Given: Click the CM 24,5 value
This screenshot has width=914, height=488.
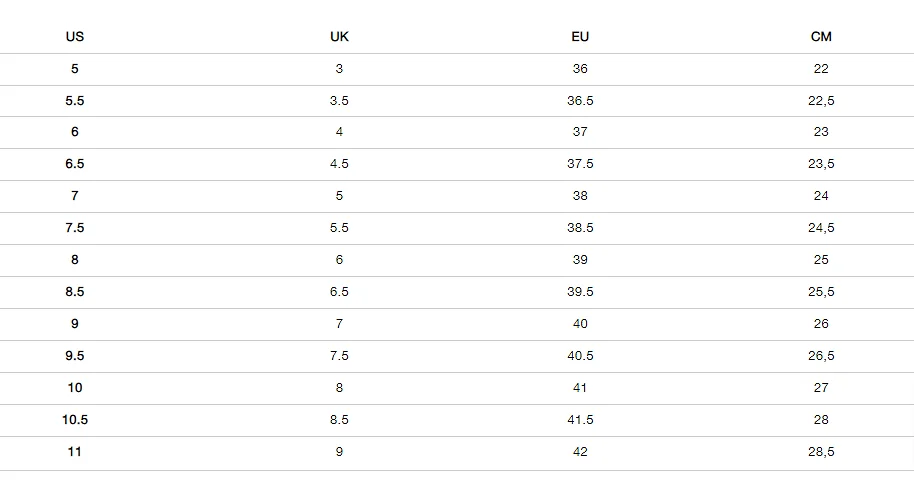Looking at the screenshot, I should (x=821, y=228).
